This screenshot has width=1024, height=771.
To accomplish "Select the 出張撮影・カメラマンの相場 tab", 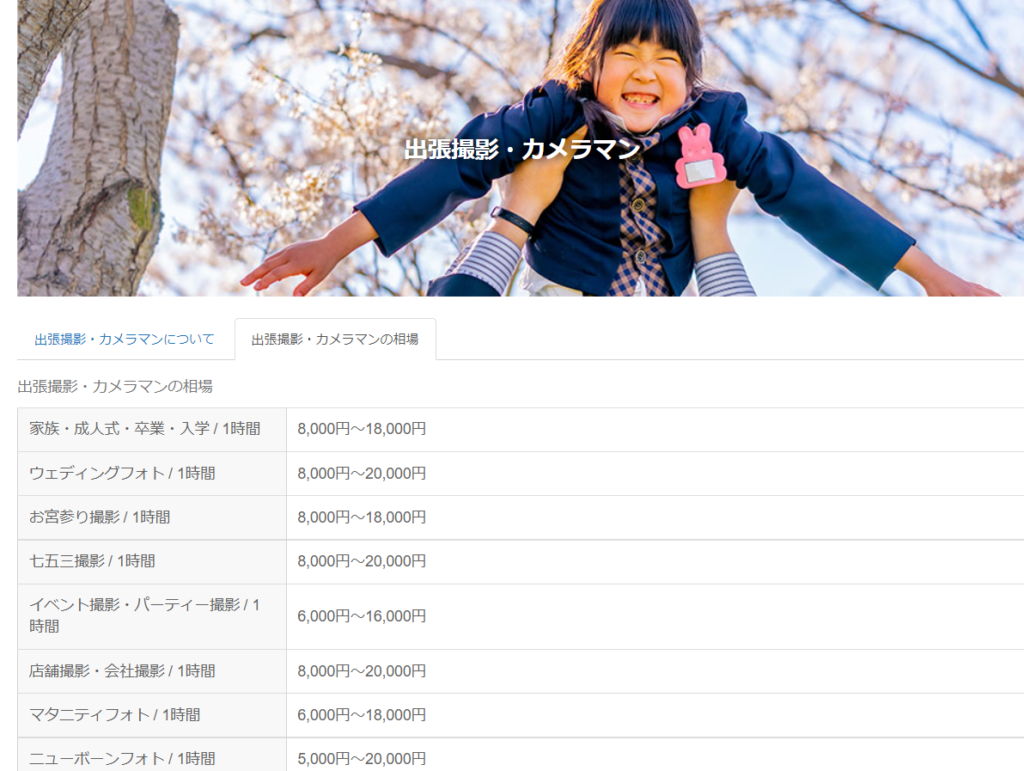I will click(335, 339).
